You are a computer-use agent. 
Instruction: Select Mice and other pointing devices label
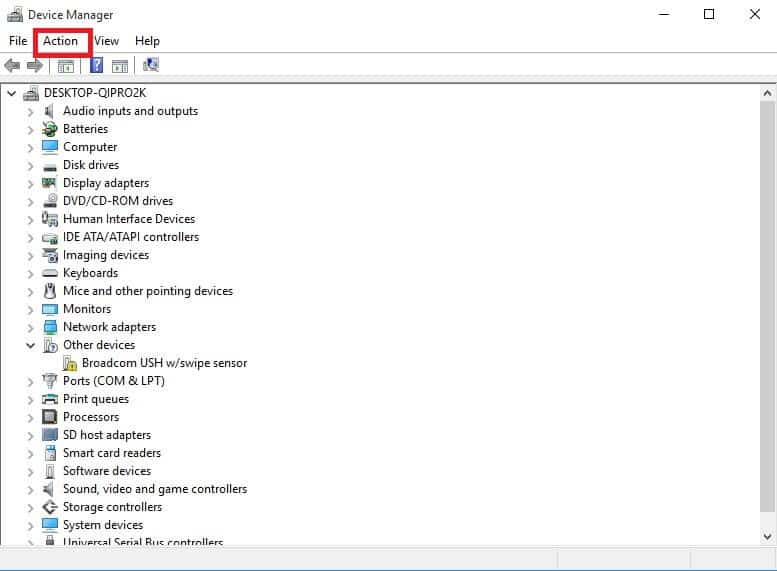pos(148,291)
